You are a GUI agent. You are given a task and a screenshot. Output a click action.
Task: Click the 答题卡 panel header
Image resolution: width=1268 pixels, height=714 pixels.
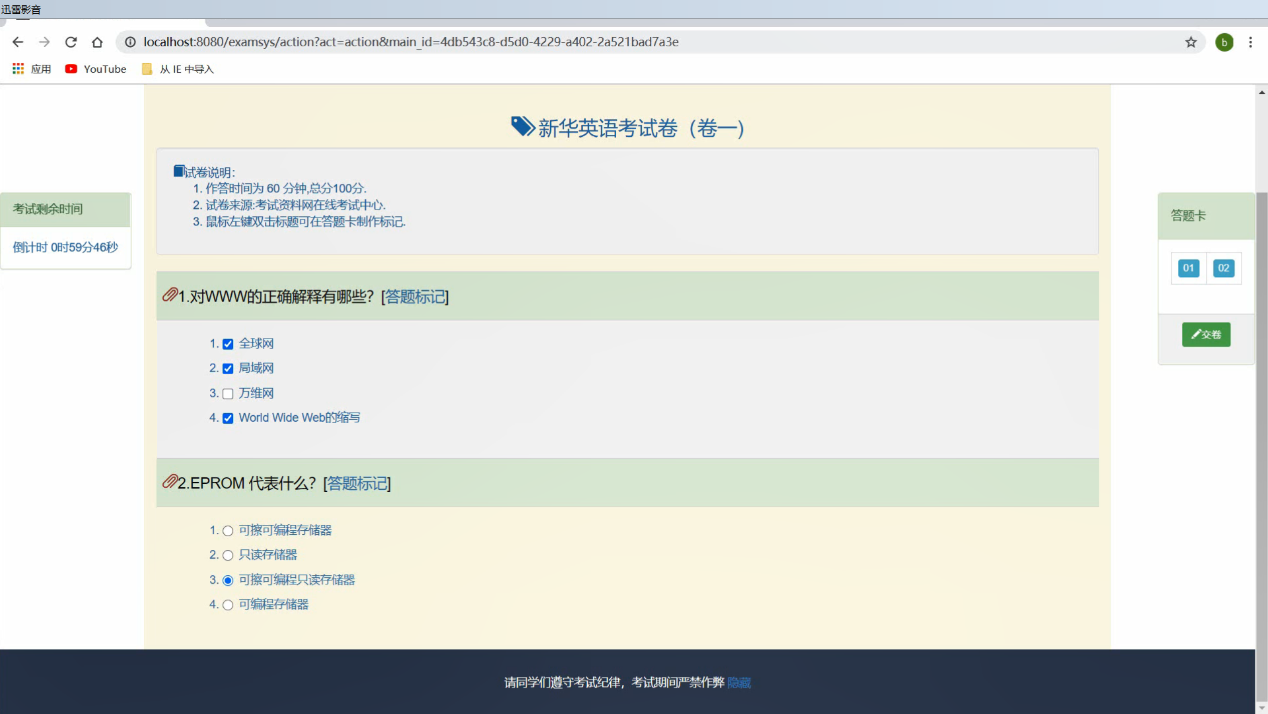1206,215
